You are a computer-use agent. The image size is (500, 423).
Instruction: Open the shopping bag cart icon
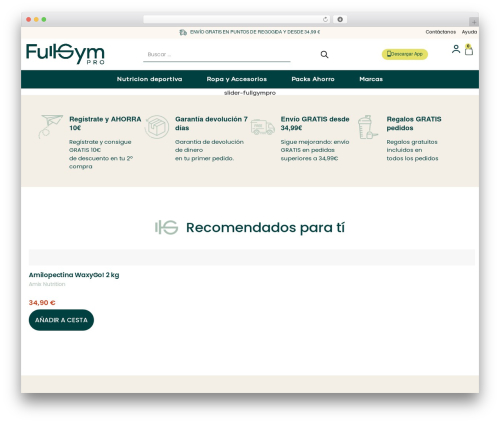(x=469, y=50)
